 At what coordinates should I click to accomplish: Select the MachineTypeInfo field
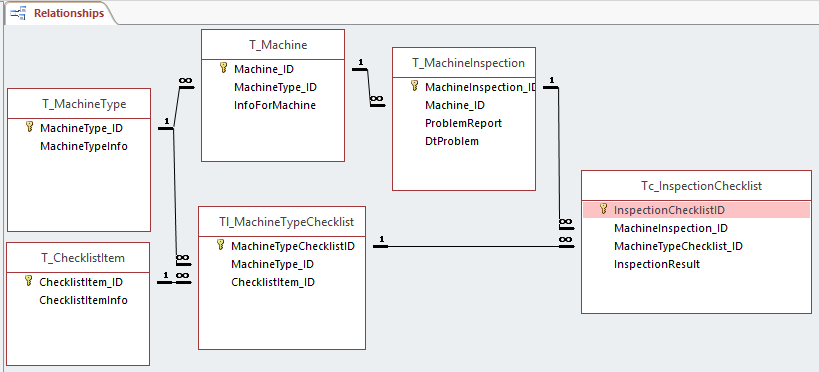pyautogui.click(x=84, y=146)
